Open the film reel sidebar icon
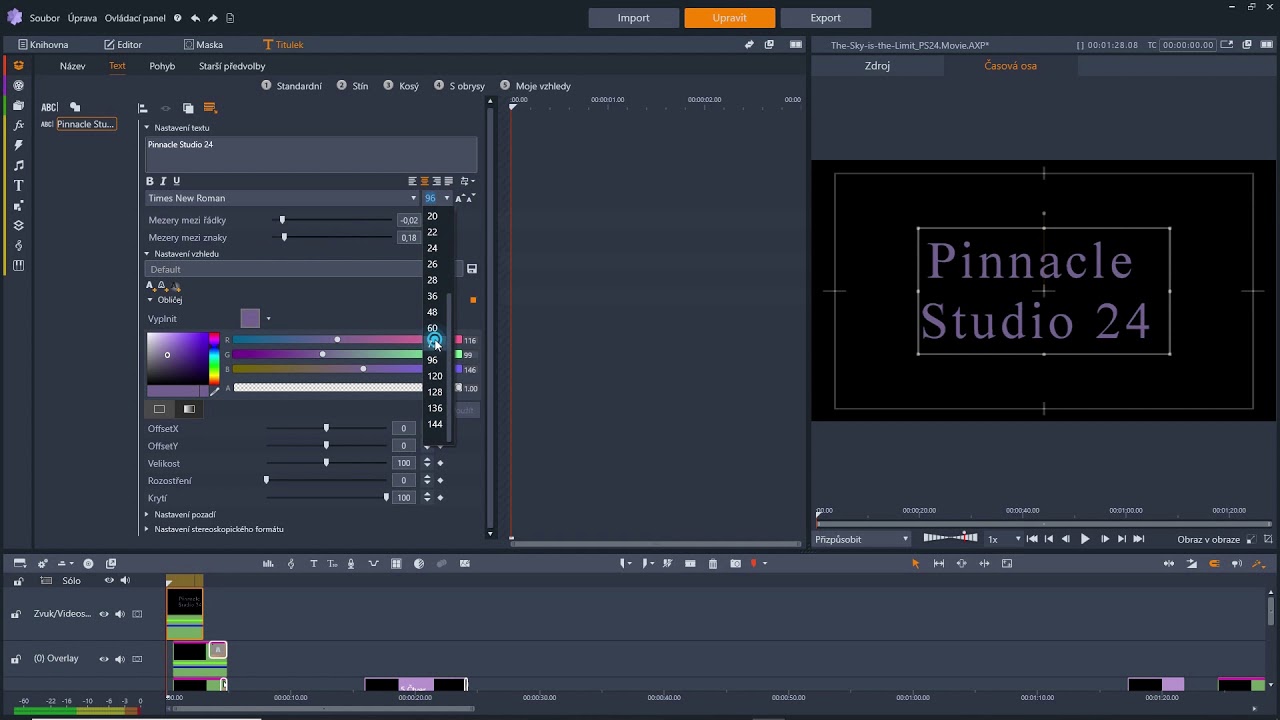1280x720 pixels. pyautogui.click(x=18, y=85)
